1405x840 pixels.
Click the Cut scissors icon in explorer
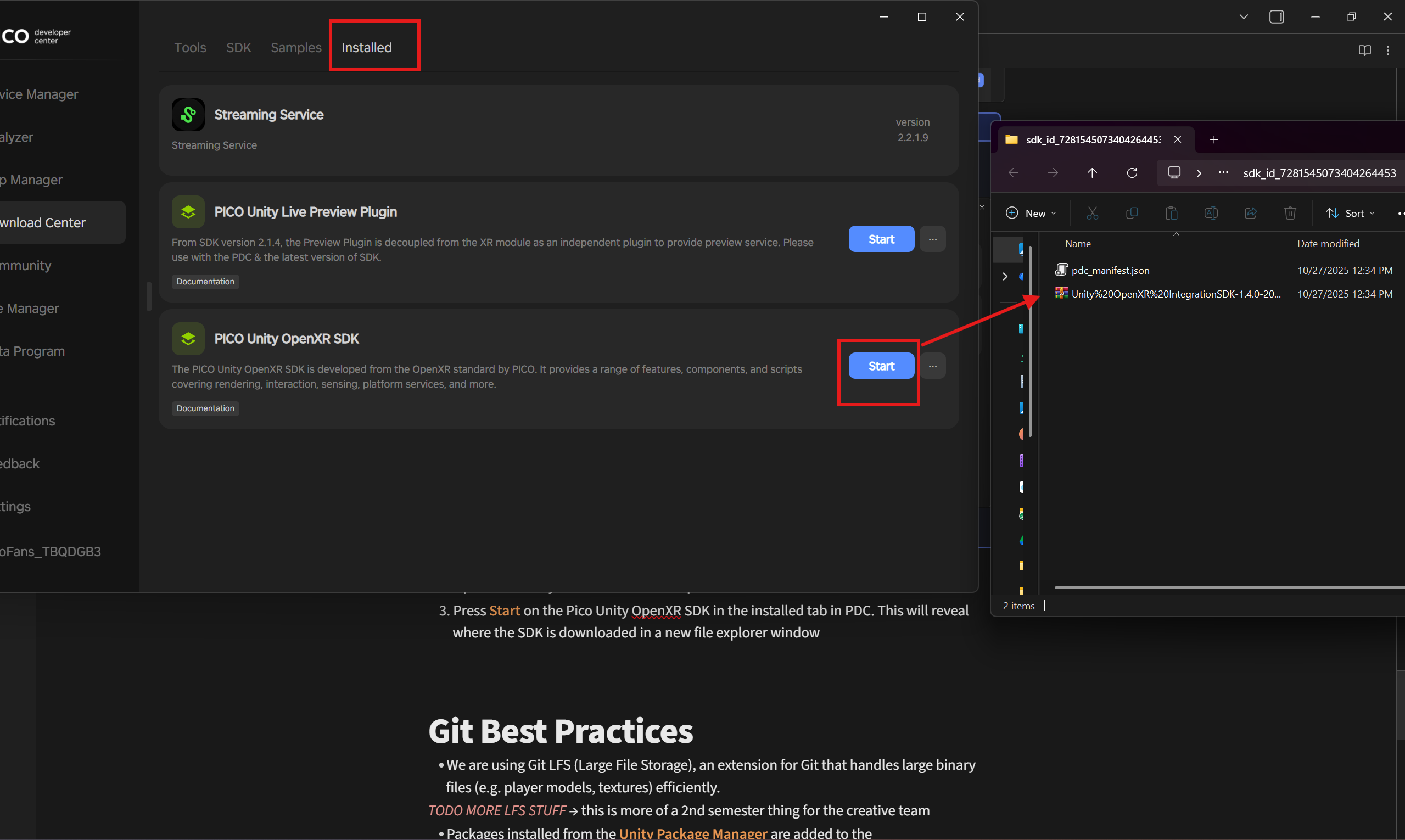click(1092, 214)
